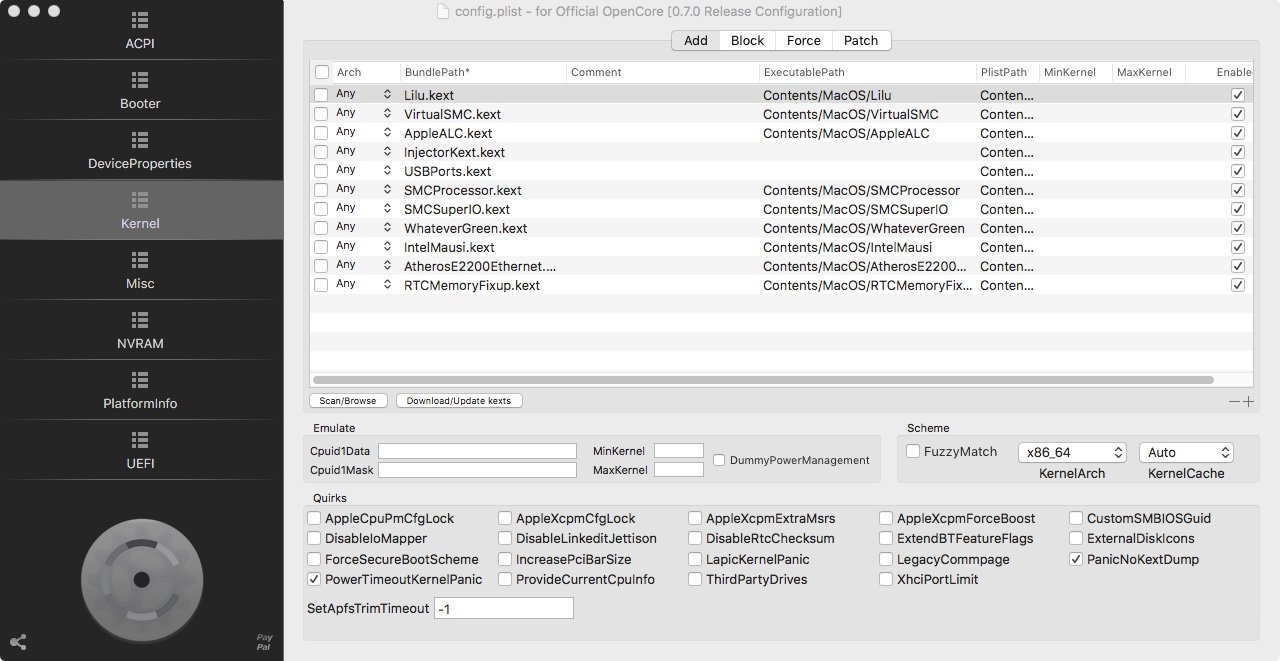
Task: Click the horizontal scrollbar under the kext table
Action: (x=763, y=380)
